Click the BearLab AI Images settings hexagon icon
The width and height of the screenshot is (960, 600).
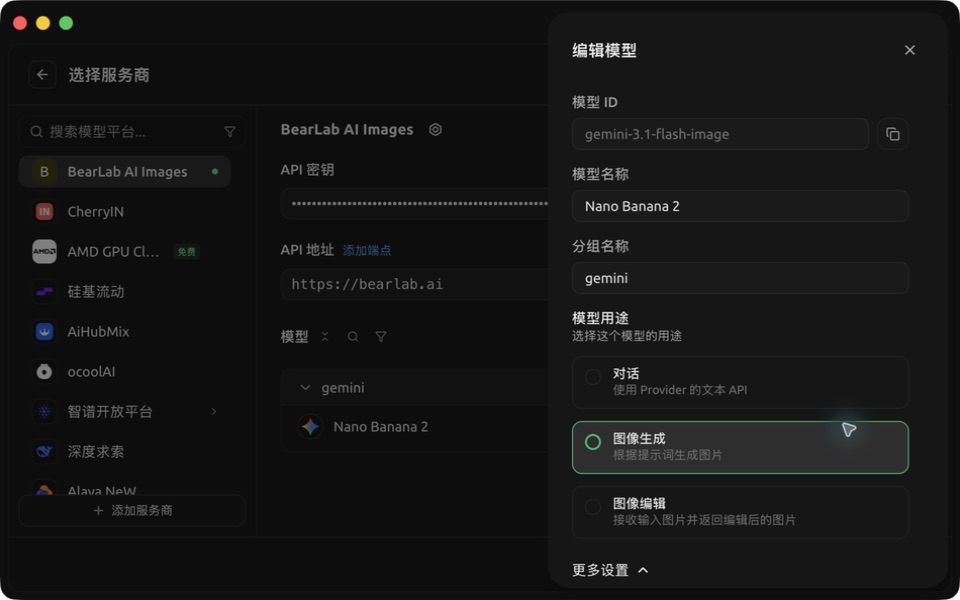(x=435, y=130)
